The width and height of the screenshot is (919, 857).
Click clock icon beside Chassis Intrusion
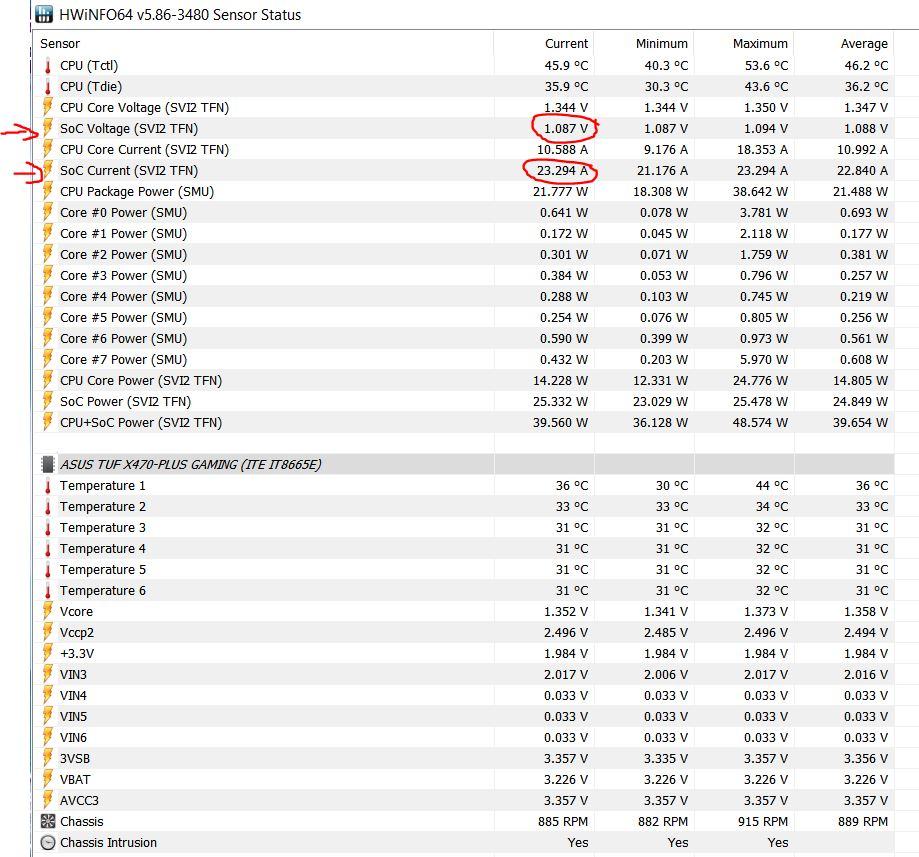point(48,842)
